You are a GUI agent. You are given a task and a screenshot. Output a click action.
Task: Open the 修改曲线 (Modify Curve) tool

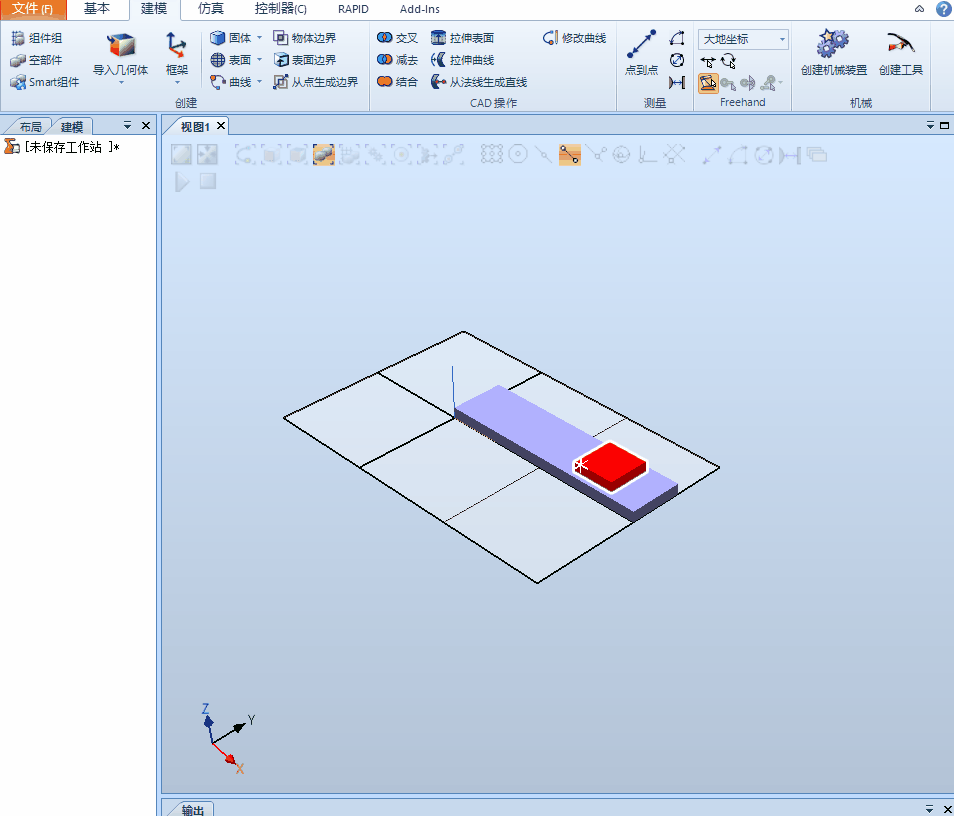click(x=573, y=37)
